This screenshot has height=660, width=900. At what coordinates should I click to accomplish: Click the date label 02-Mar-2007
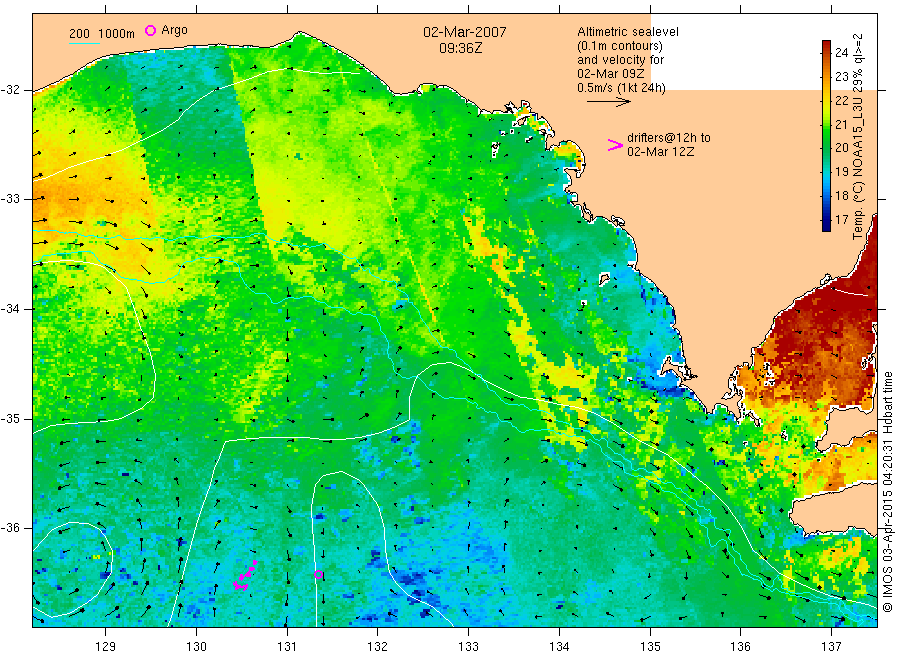[464, 32]
